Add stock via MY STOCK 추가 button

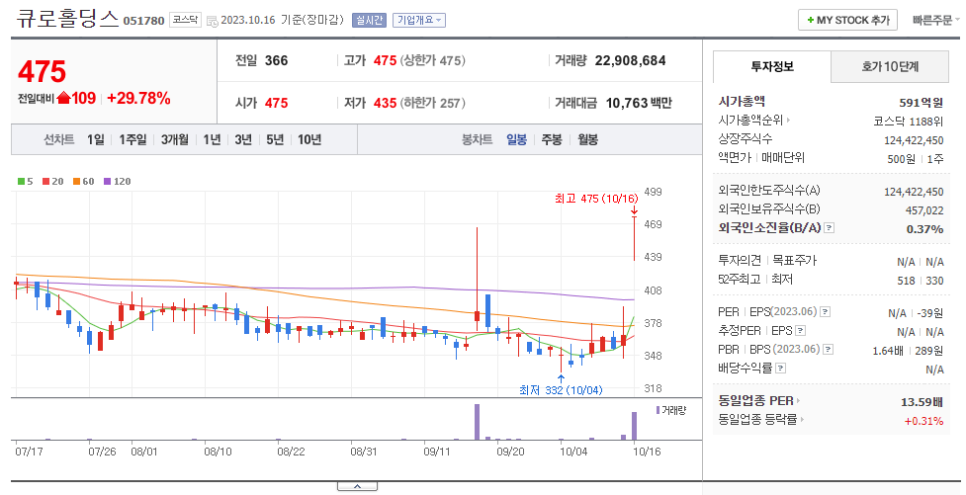click(848, 20)
